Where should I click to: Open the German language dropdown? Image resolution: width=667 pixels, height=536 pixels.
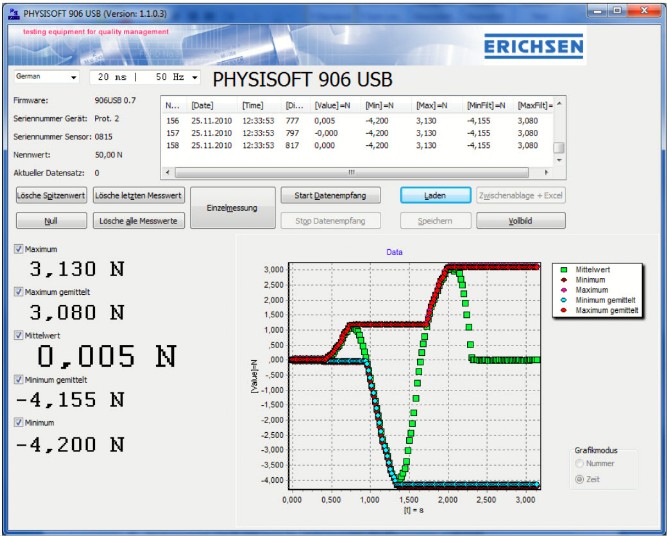[46, 77]
